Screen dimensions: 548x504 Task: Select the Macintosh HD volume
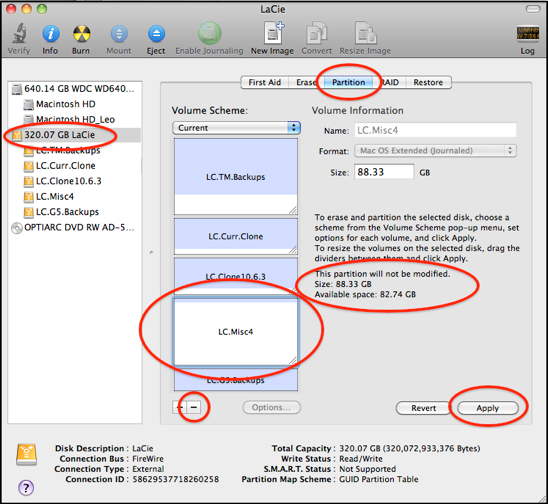pos(75,104)
